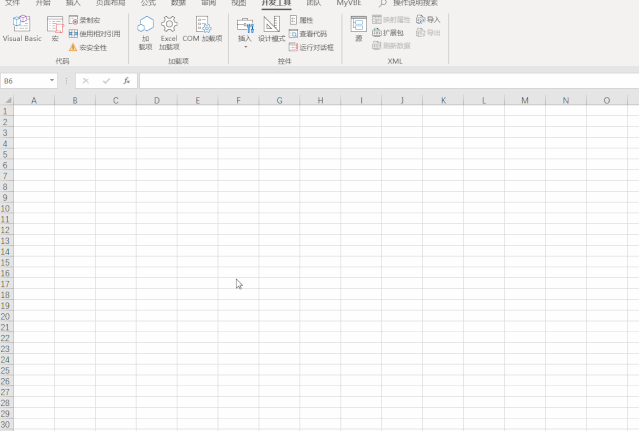
Task: Open the Team (团队) tab
Action: point(314,3)
